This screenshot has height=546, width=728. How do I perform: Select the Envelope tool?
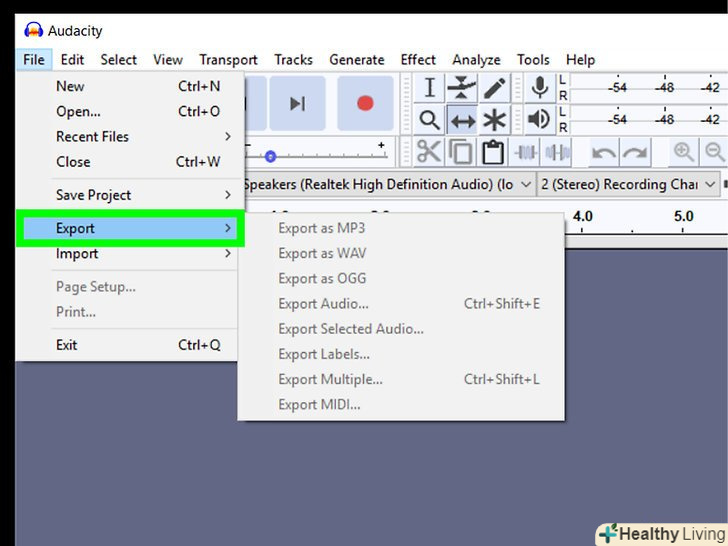click(x=461, y=87)
